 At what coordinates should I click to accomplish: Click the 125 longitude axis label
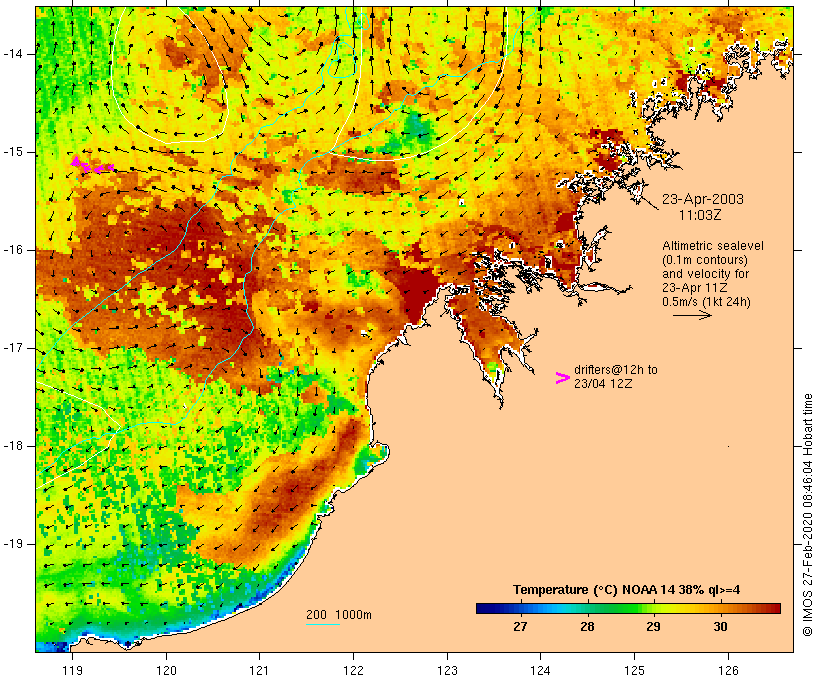pyautogui.click(x=634, y=670)
